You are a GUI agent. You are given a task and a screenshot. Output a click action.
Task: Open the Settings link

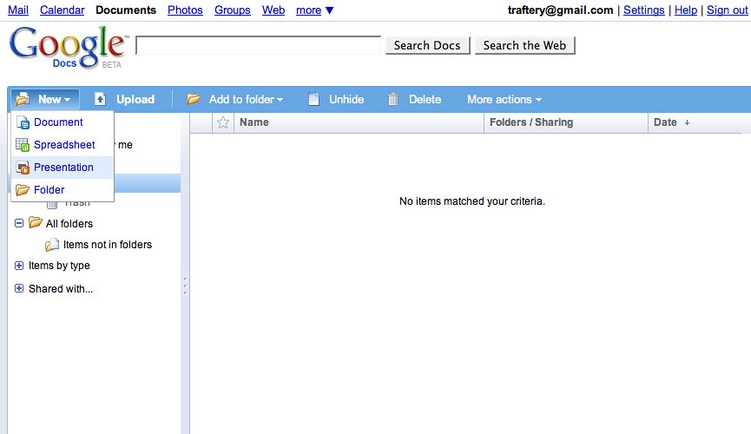click(x=644, y=10)
